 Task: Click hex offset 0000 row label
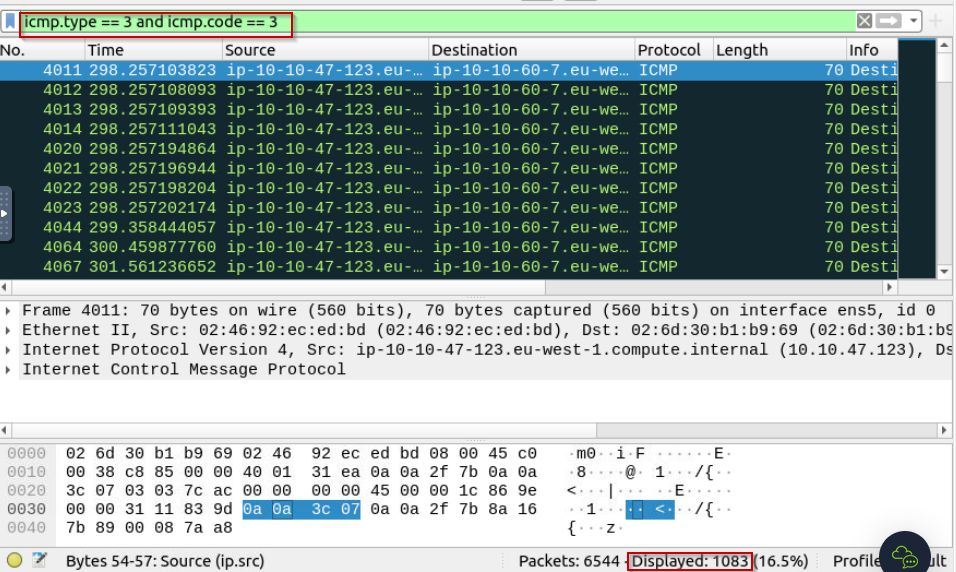point(26,454)
